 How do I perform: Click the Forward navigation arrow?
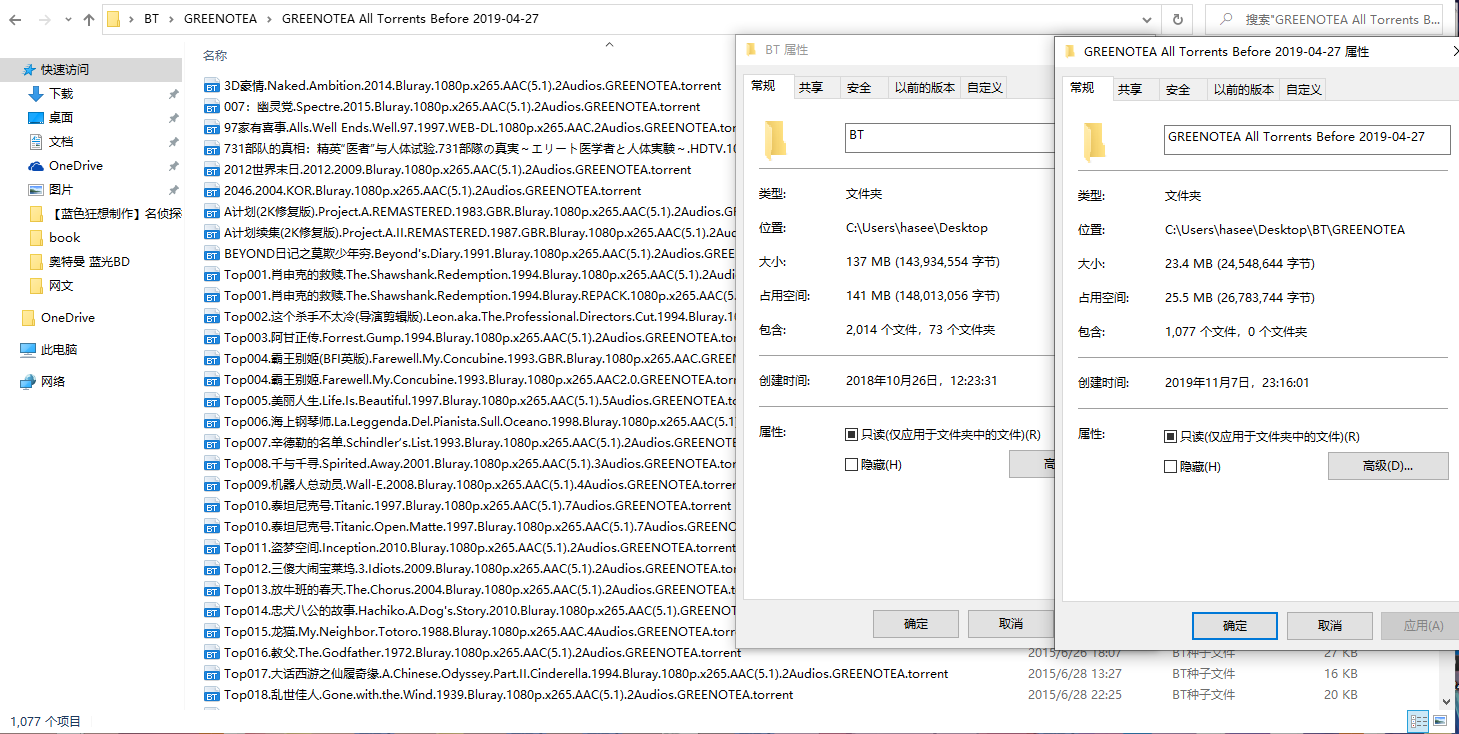point(45,19)
